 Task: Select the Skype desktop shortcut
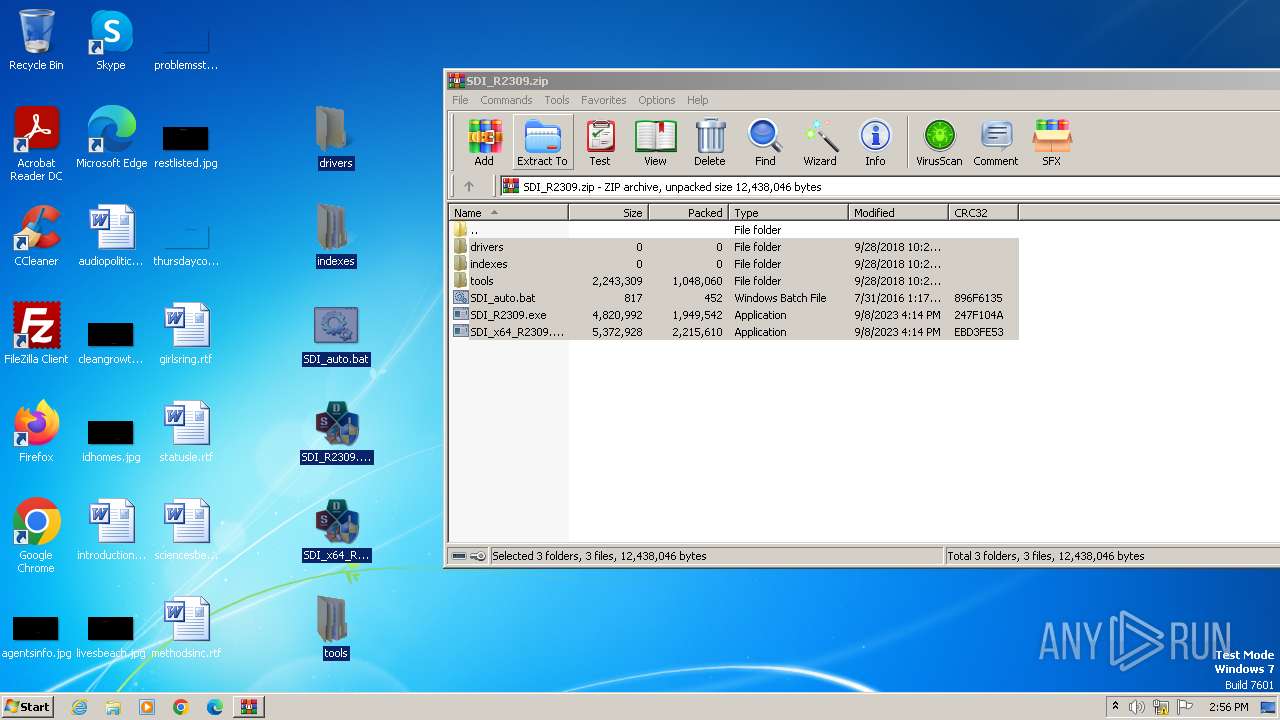(110, 40)
